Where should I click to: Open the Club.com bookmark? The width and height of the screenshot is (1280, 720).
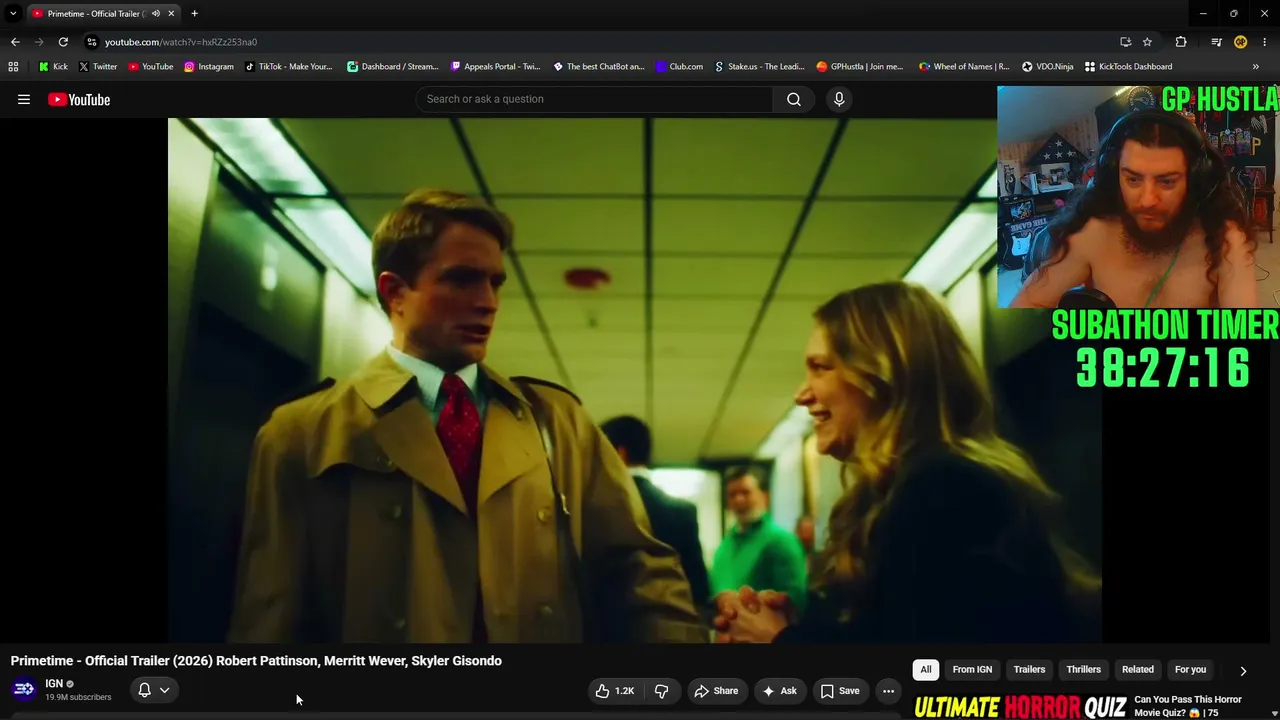coord(680,67)
